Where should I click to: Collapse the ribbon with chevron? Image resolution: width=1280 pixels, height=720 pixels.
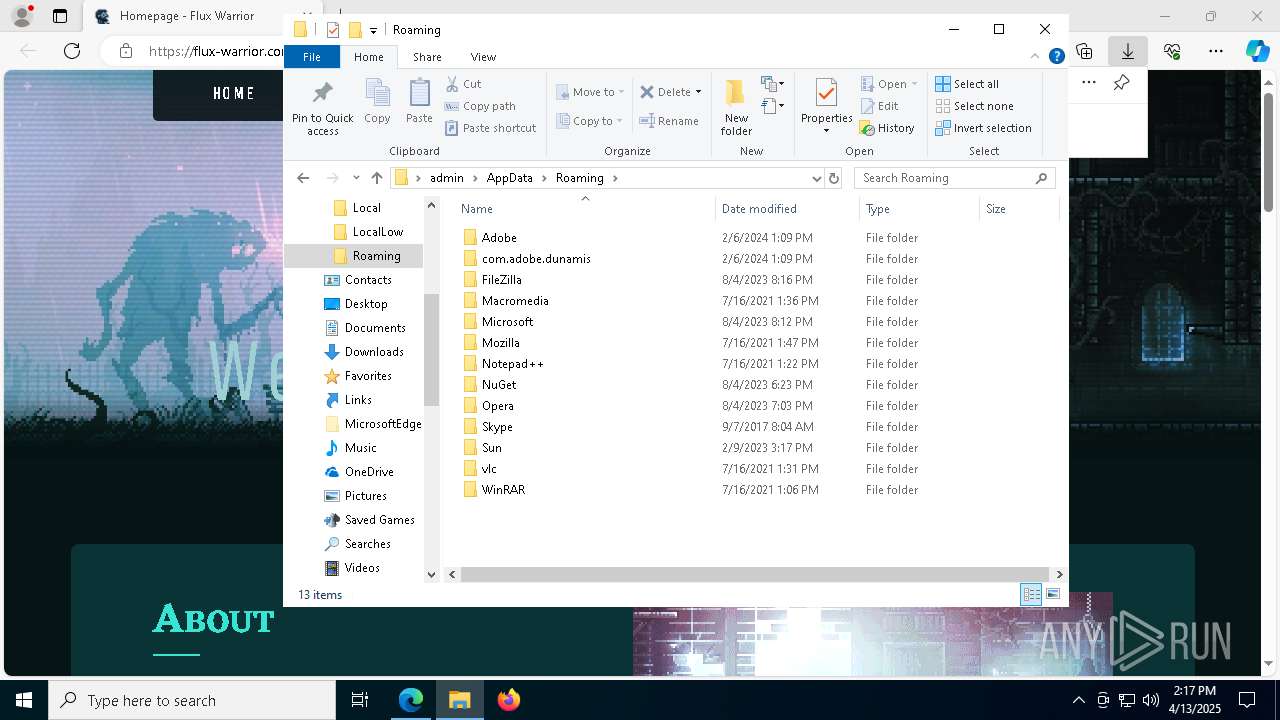[1035, 57]
